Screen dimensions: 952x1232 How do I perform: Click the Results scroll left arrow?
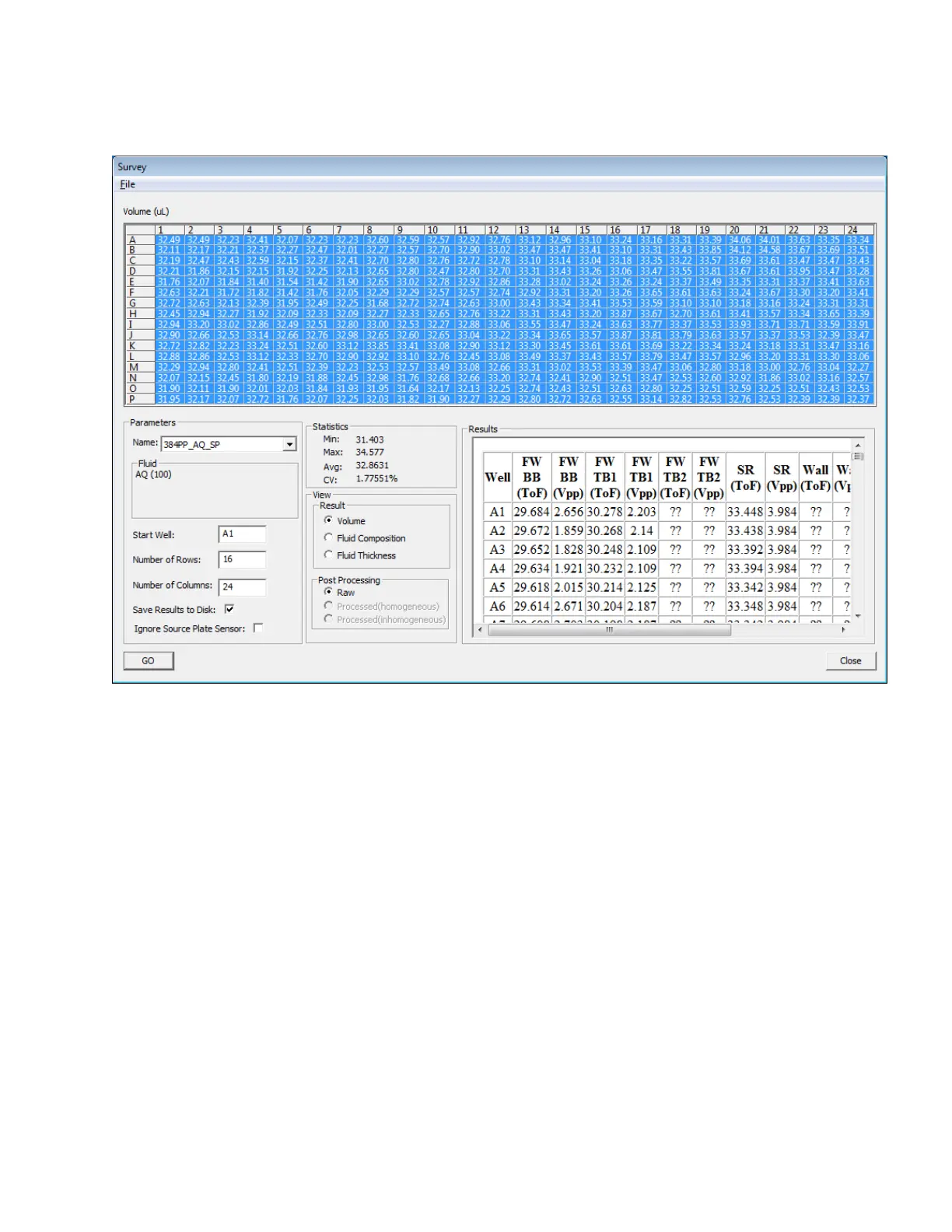click(x=480, y=630)
